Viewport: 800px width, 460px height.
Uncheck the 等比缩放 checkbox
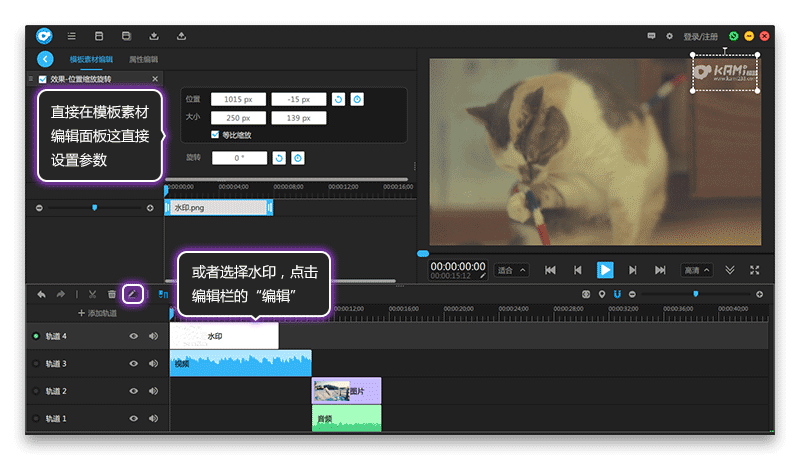click(x=215, y=135)
